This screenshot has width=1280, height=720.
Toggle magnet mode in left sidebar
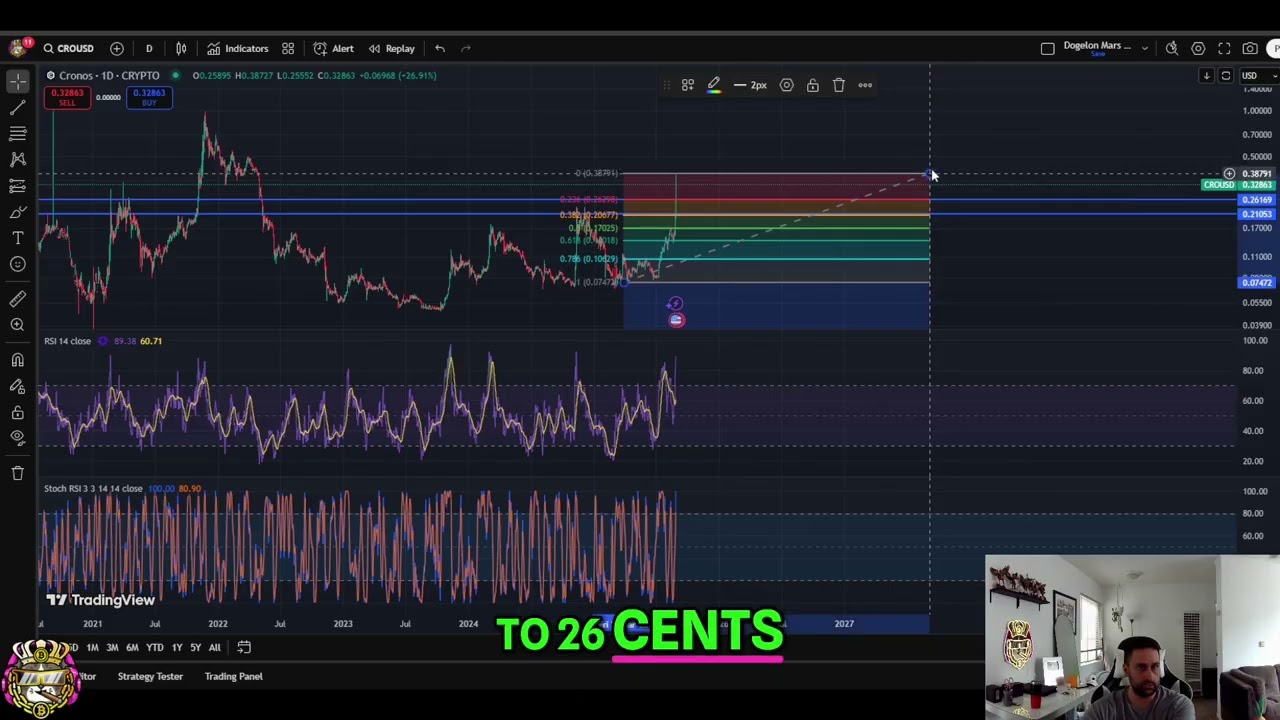18,360
